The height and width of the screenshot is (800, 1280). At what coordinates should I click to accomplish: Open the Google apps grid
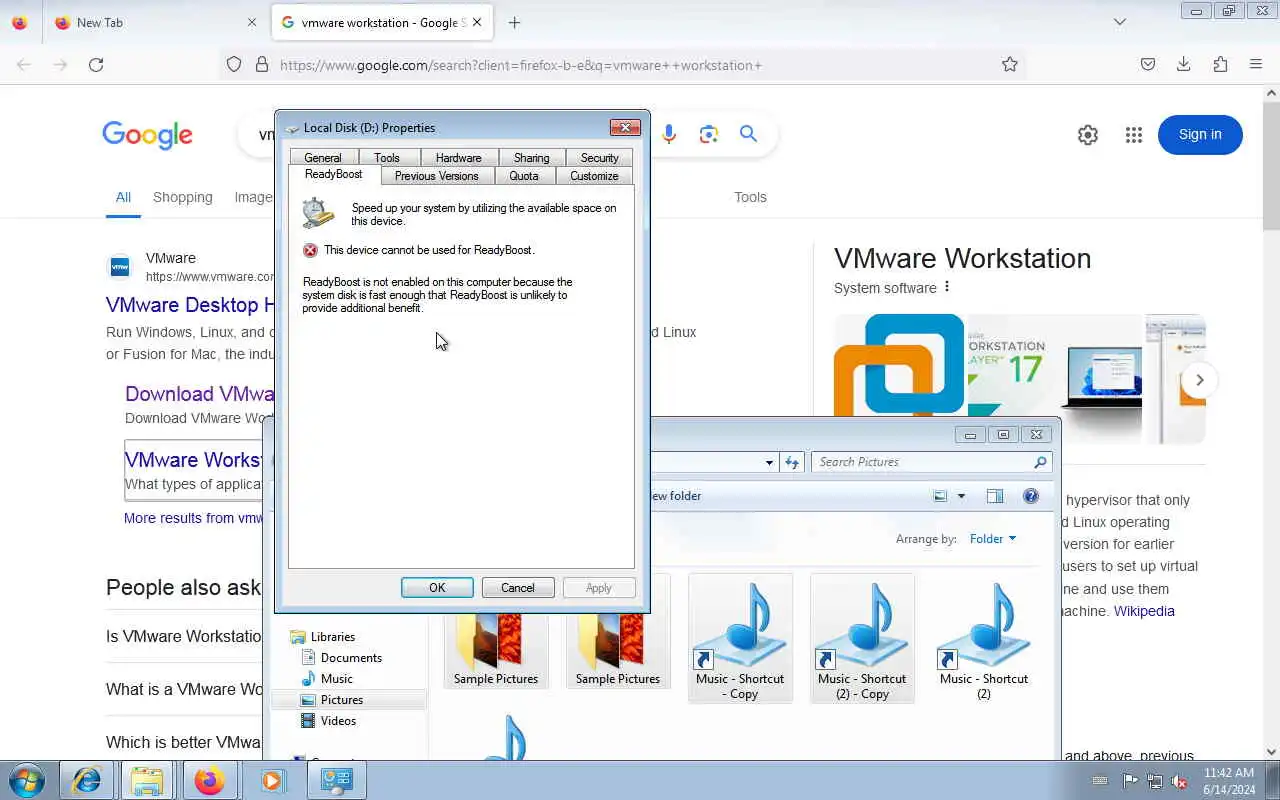click(1133, 135)
